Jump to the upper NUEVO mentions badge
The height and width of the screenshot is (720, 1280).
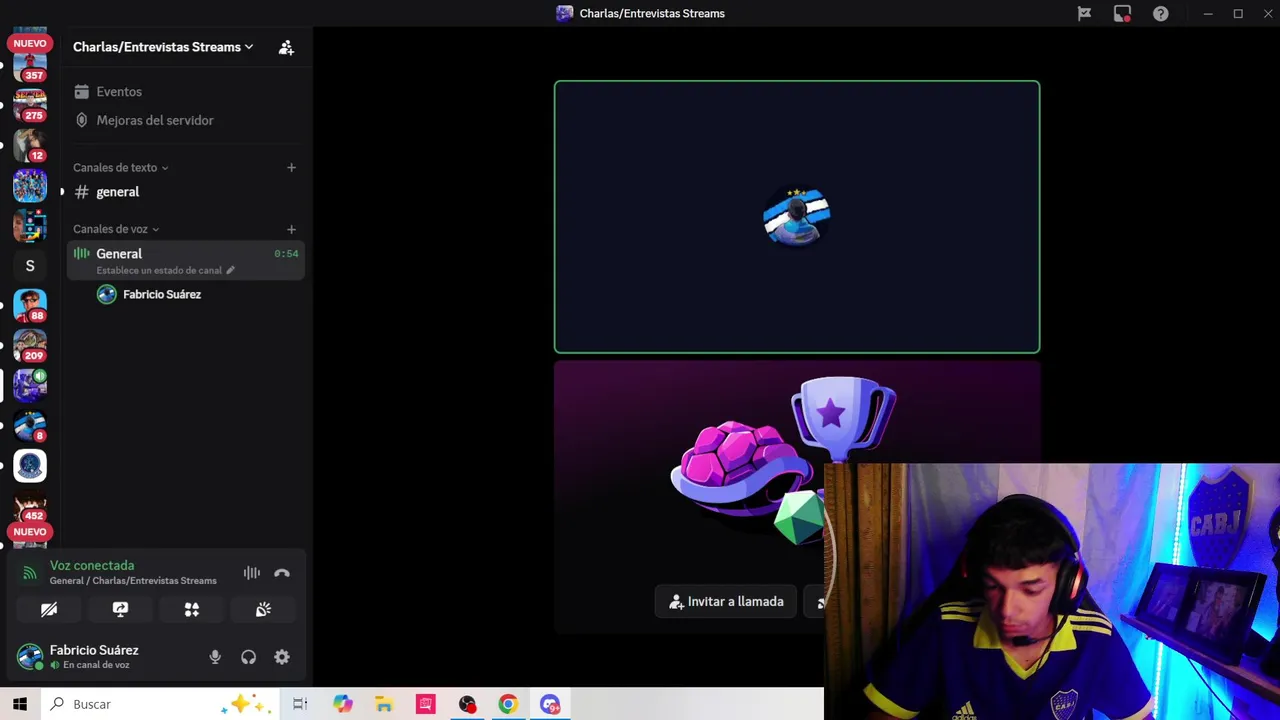coord(30,43)
